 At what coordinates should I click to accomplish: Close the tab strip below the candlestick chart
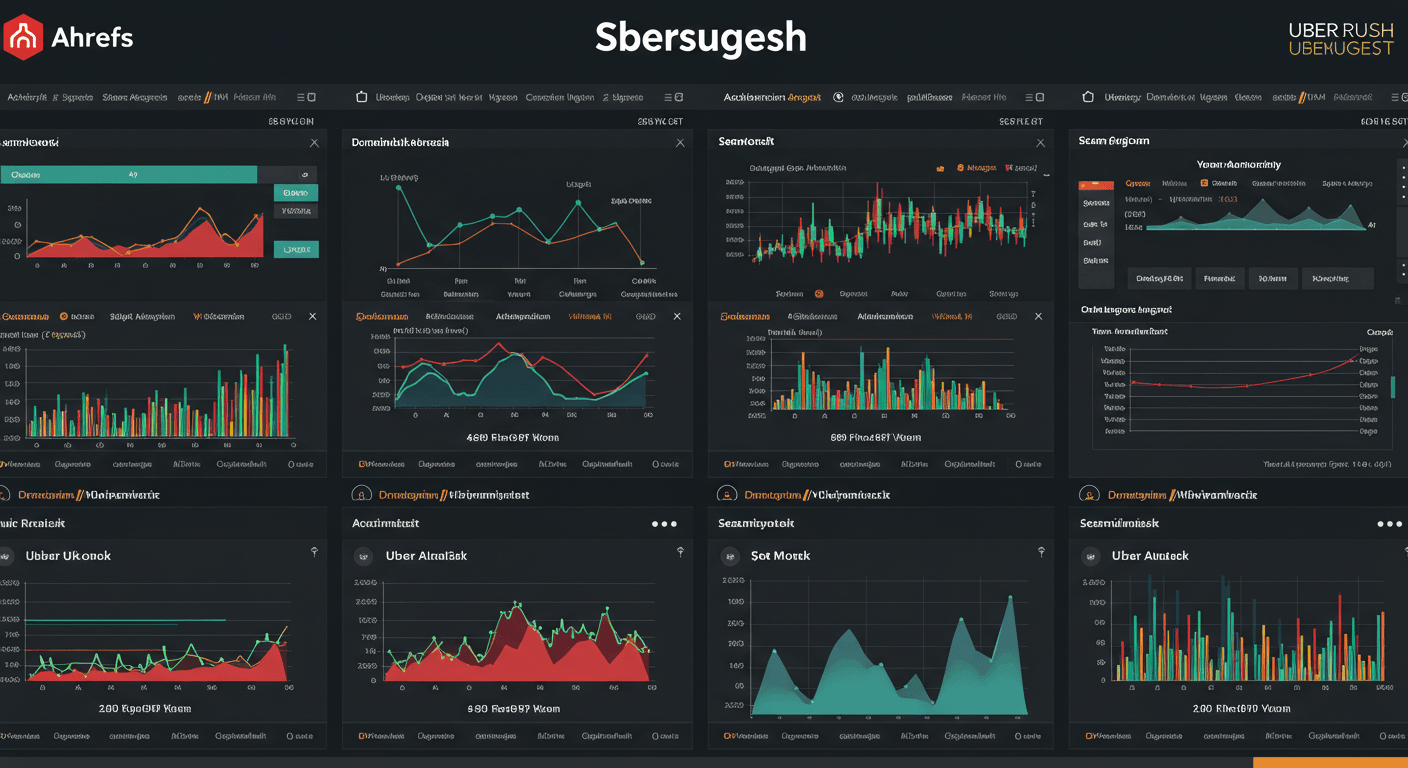1040,316
